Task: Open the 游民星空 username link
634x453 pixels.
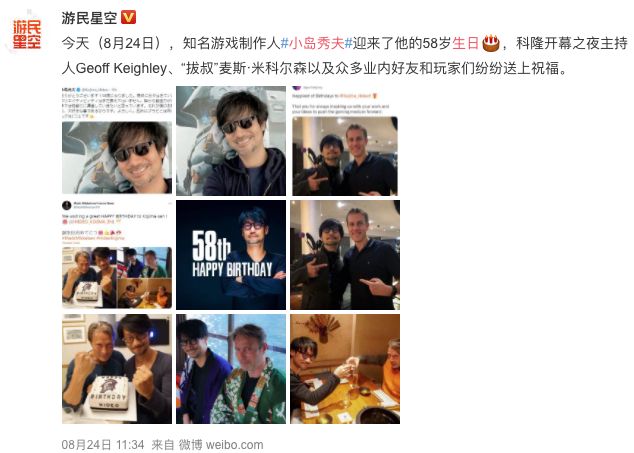Action: (89, 18)
